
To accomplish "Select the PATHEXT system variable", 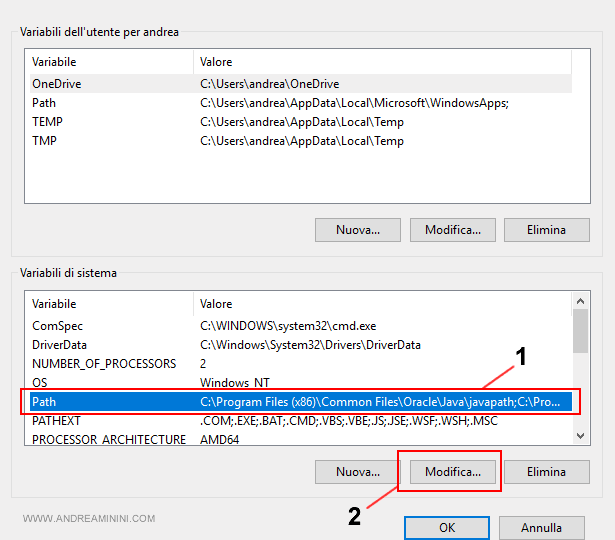I will (x=56, y=421).
